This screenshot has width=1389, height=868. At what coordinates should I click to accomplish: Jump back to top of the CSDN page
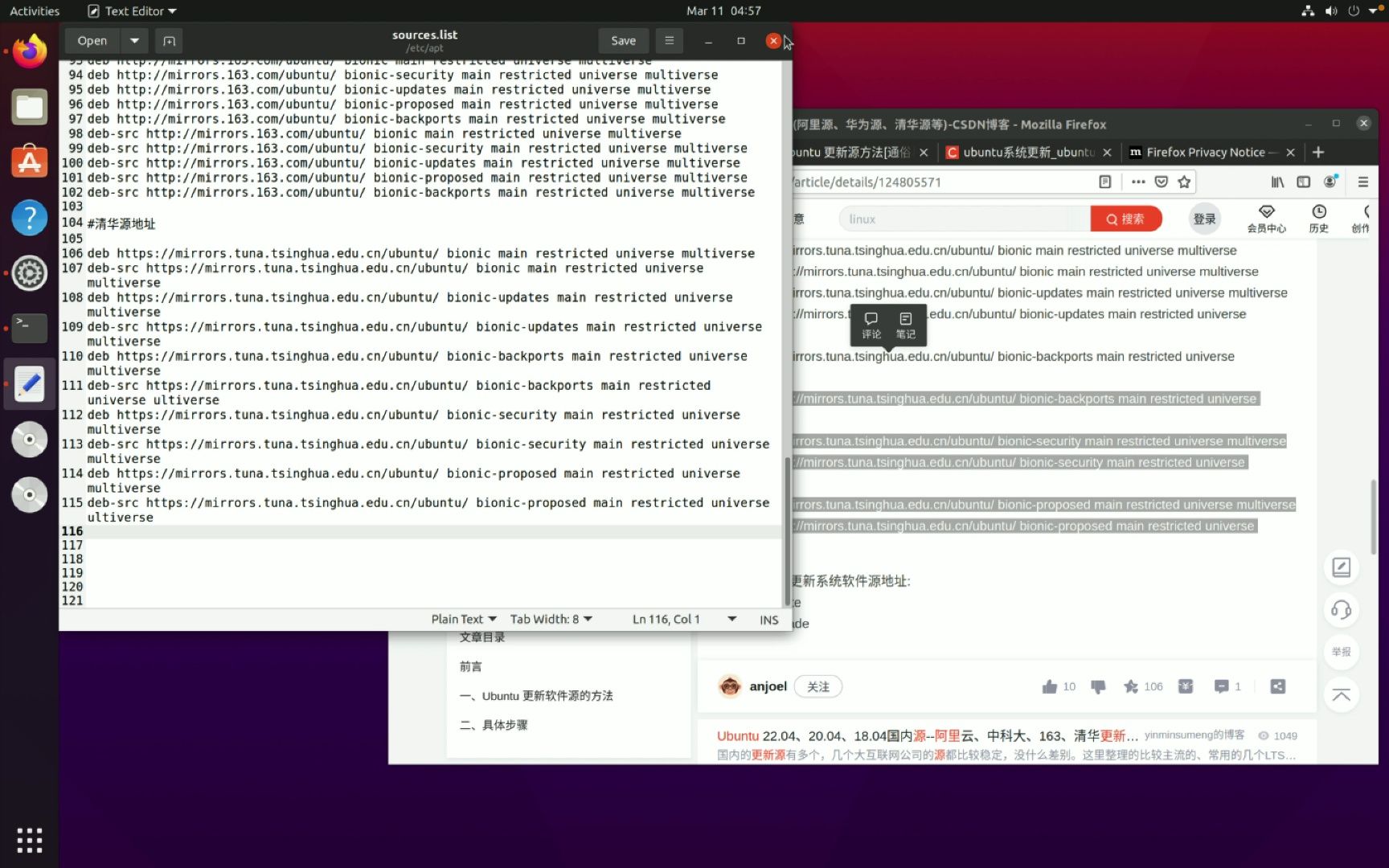click(1341, 695)
